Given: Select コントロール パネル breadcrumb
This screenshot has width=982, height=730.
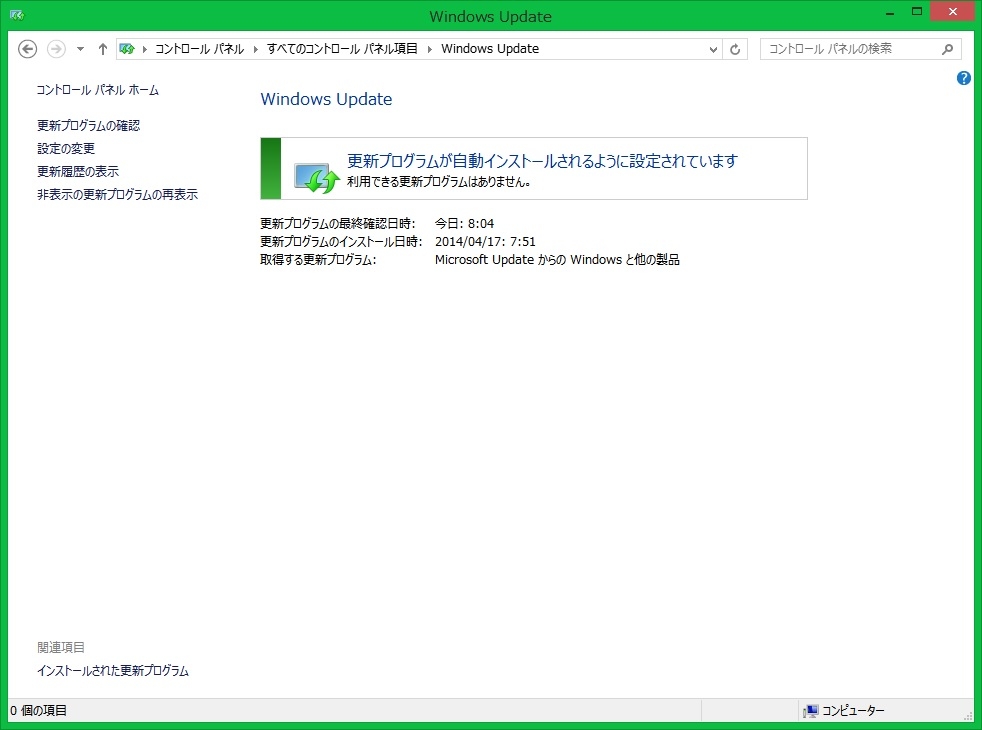Looking at the screenshot, I should (x=199, y=49).
